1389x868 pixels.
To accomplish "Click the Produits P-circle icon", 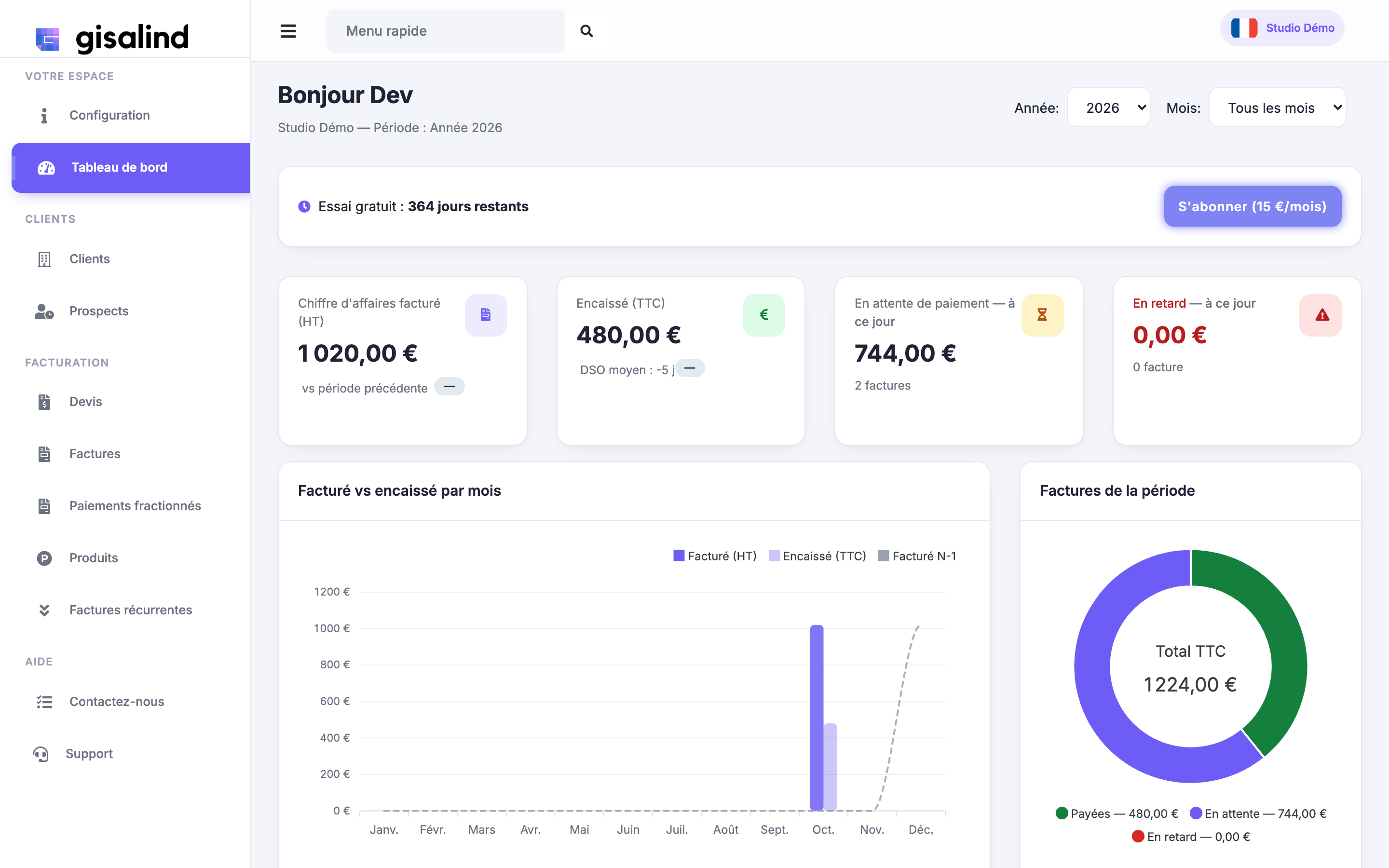I will [x=44, y=558].
